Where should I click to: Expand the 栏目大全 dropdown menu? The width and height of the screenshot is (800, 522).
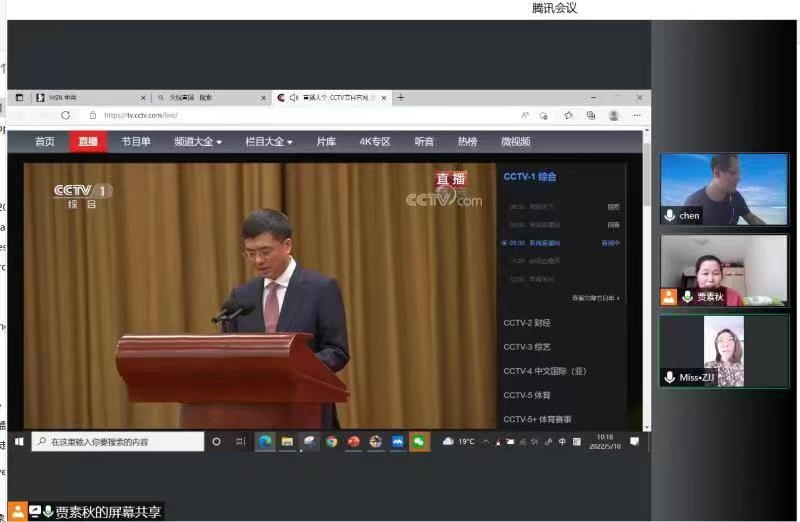(x=269, y=142)
